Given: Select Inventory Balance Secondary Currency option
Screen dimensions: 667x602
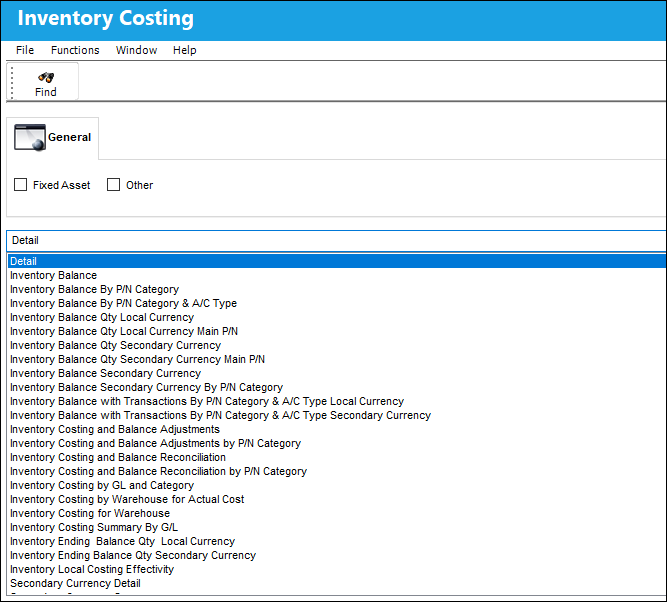Looking at the screenshot, I should click(x=336, y=374).
